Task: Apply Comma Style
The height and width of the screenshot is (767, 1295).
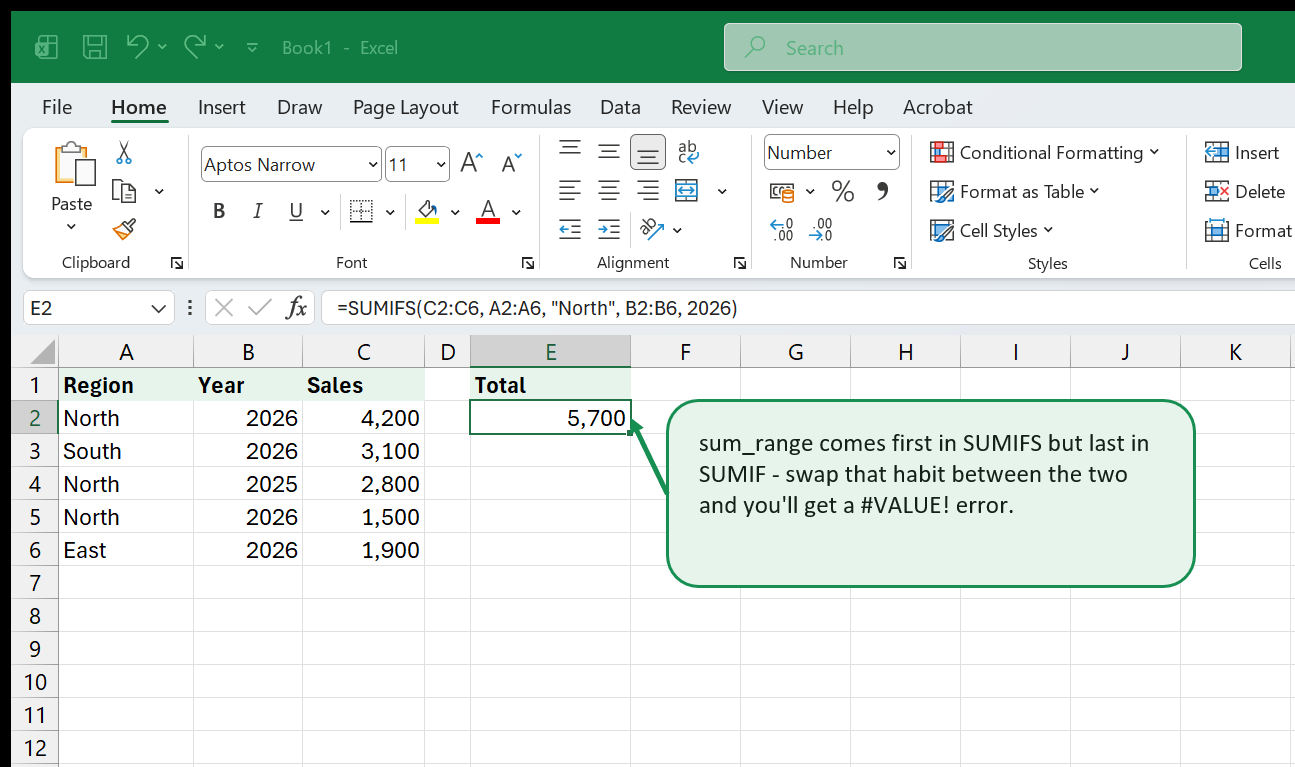Action: 883,190
